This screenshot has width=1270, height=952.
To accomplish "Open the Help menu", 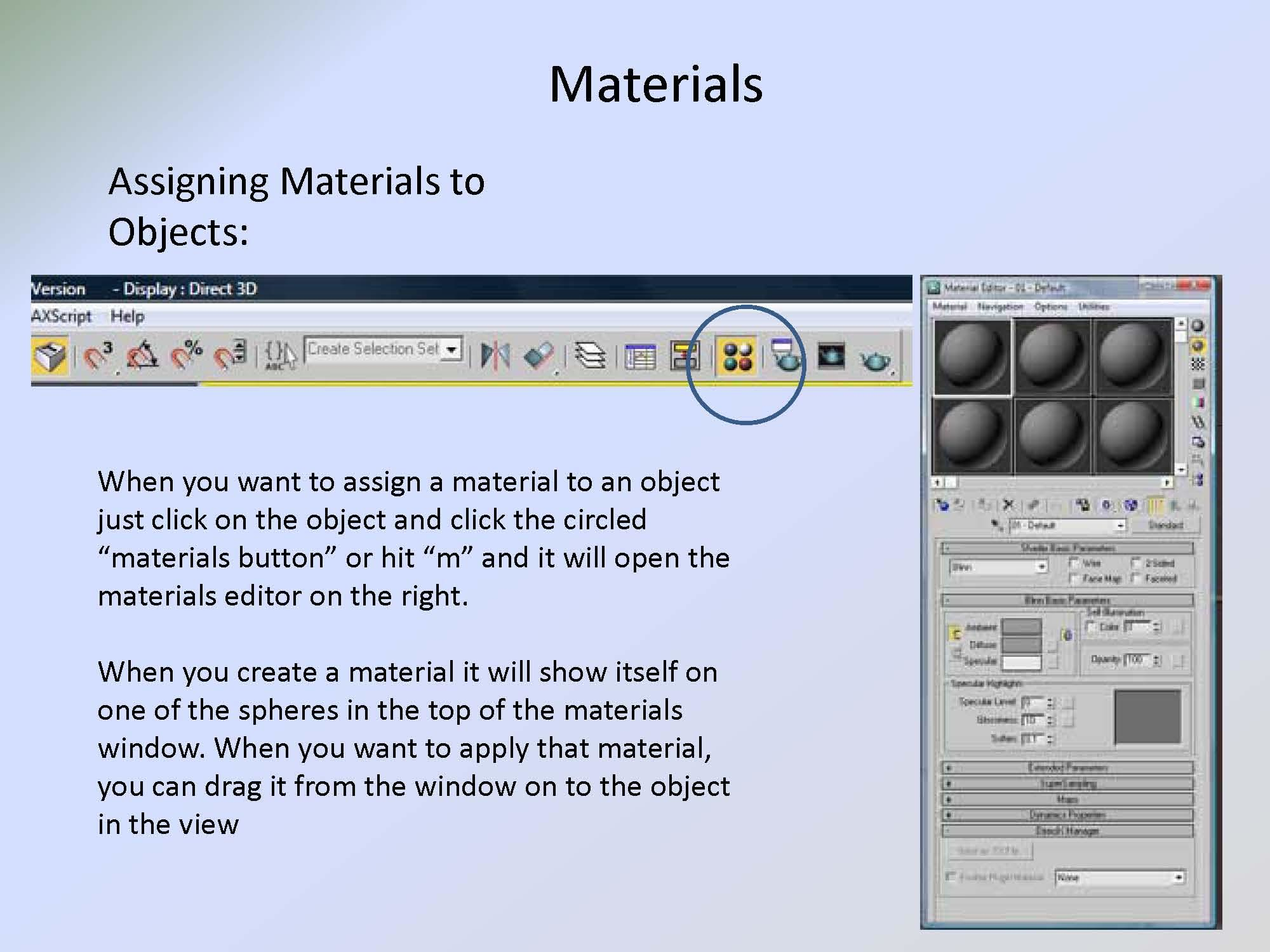I will pos(127,316).
